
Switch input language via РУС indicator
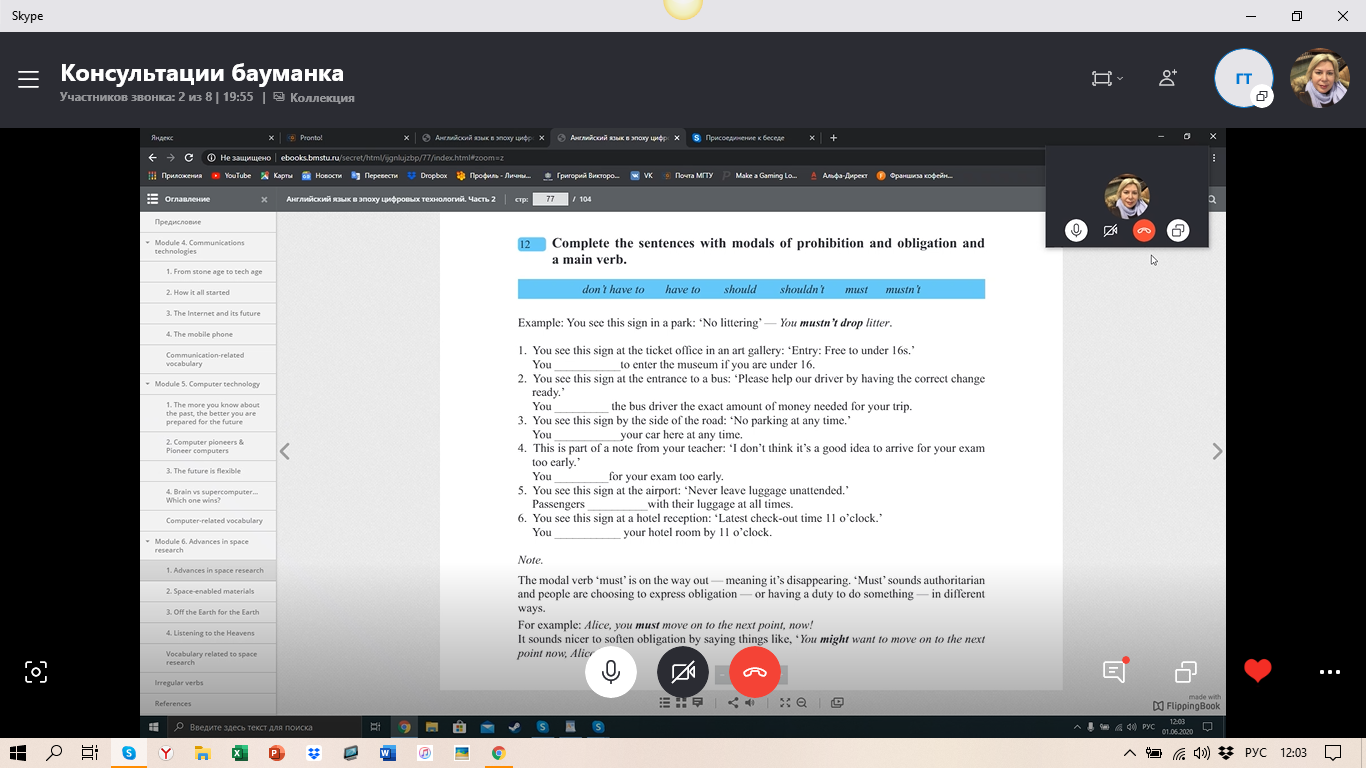[1254, 753]
